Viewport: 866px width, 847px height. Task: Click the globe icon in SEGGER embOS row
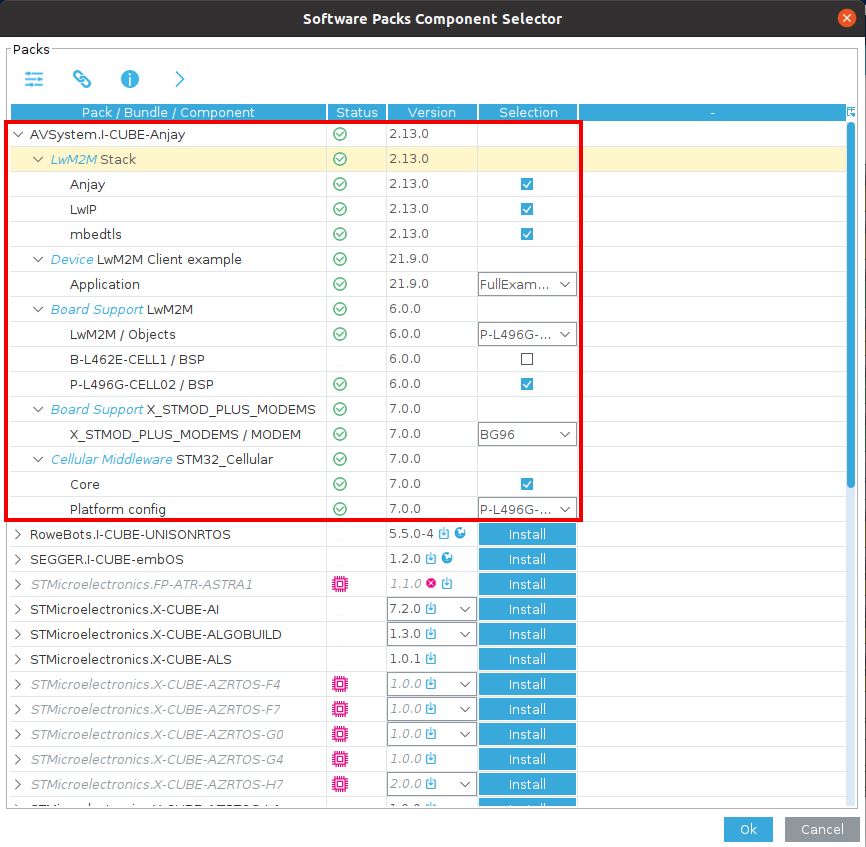click(x=447, y=558)
